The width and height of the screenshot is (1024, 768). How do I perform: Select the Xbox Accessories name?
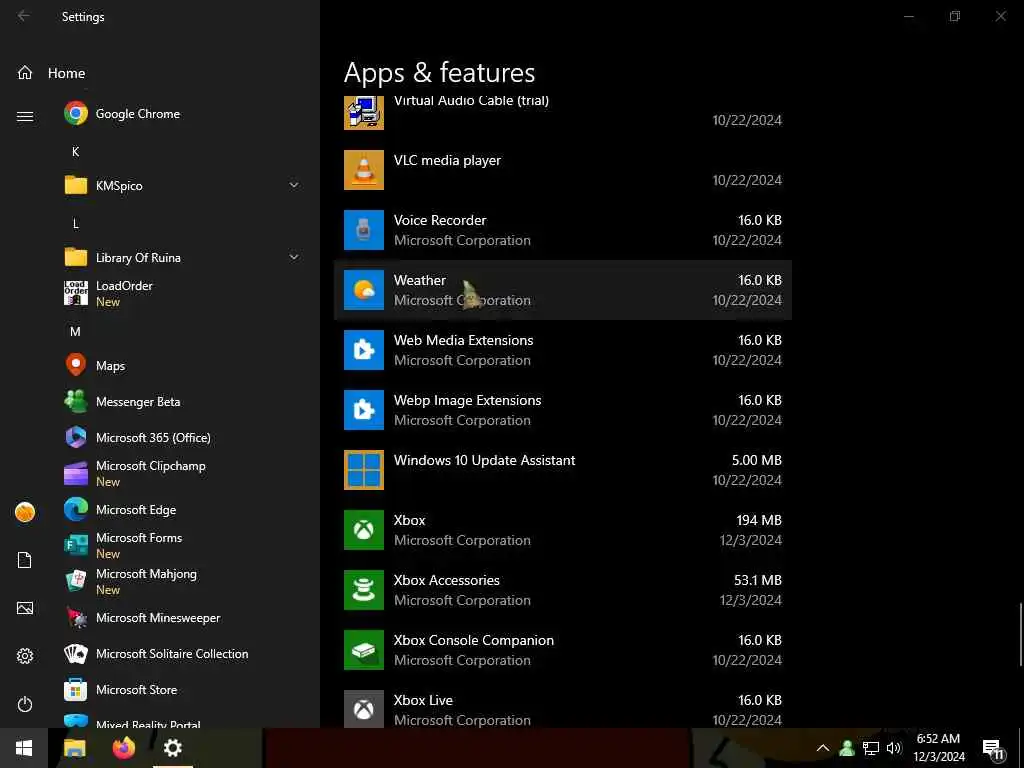pos(447,581)
